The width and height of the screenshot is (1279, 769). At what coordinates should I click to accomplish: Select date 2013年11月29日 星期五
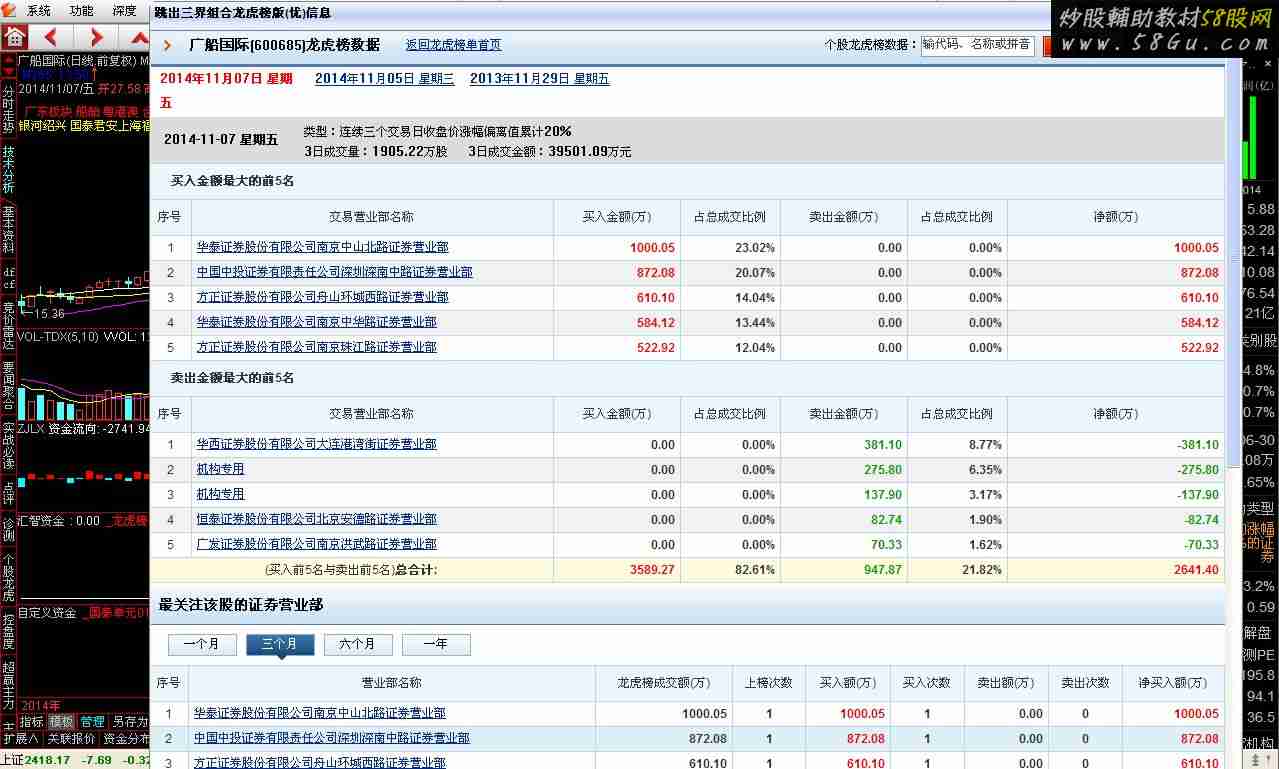pyautogui.click(x=539, y=79)
